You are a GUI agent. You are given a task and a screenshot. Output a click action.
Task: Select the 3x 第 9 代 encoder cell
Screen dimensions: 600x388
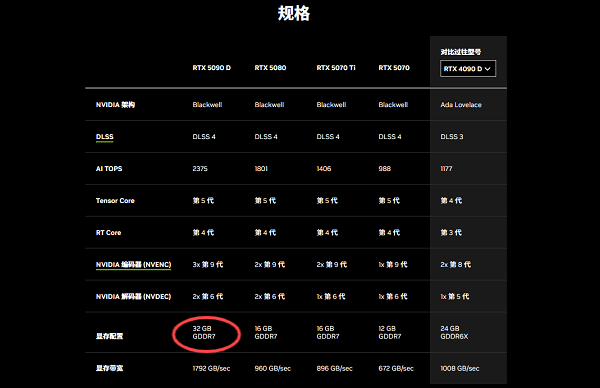click(x=208, y=264)
